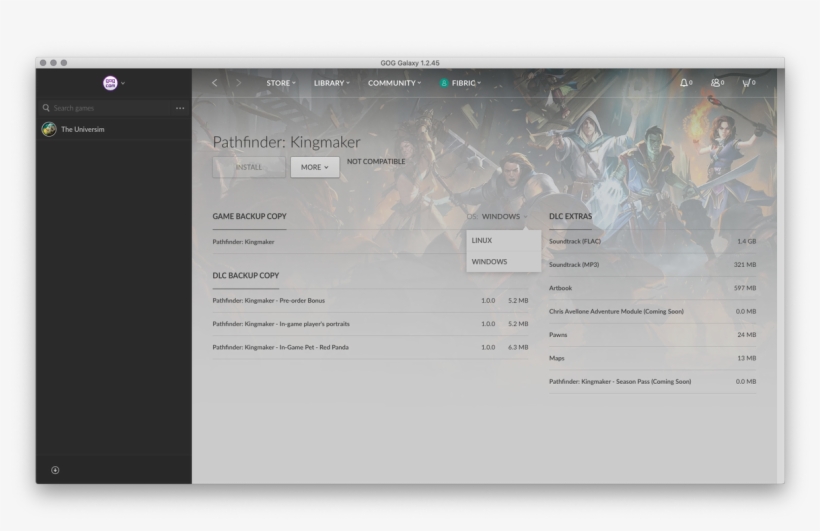
Task: Open the sidebar three-dots options
Action: (x=180, y=108)
